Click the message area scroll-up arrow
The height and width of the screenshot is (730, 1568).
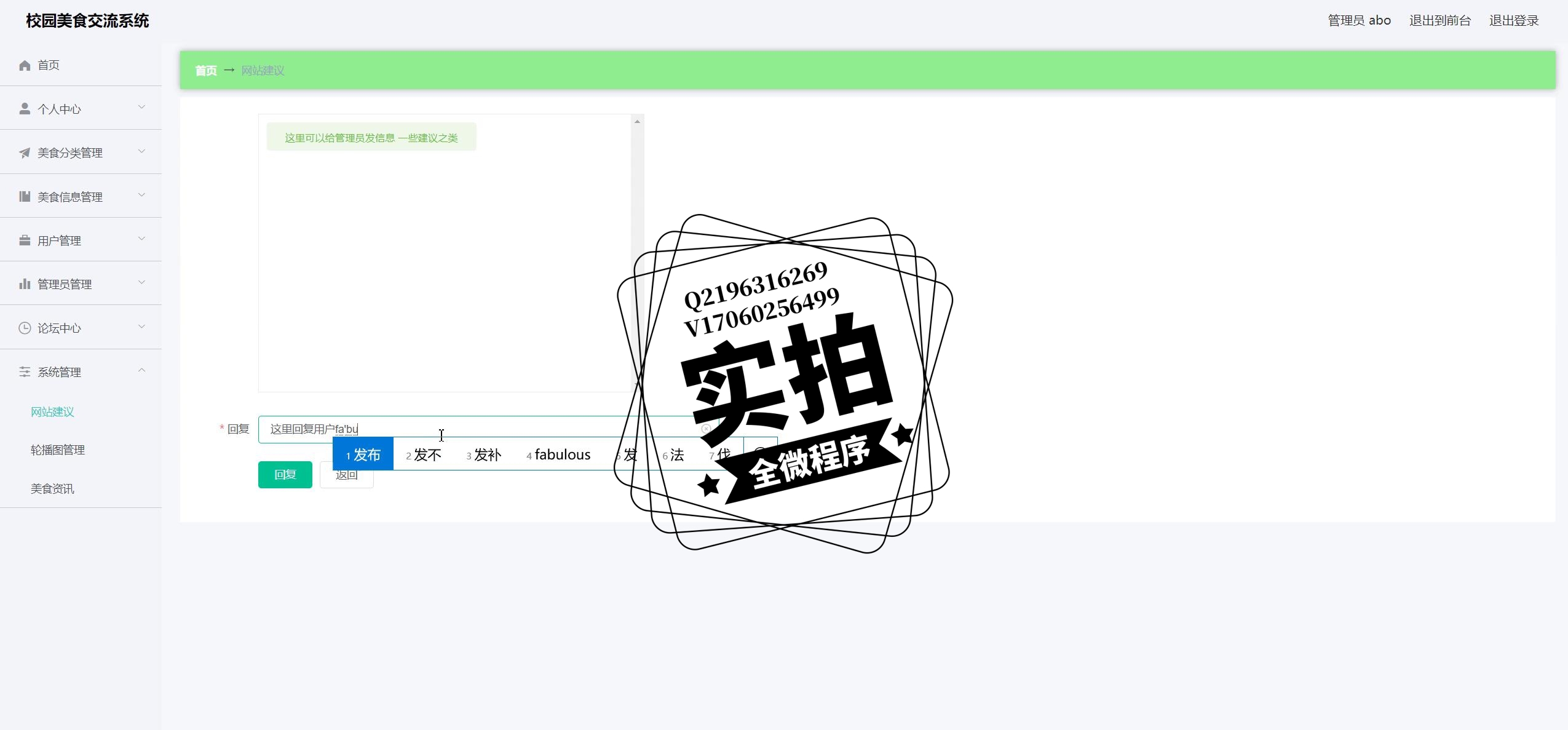[638, 121]
